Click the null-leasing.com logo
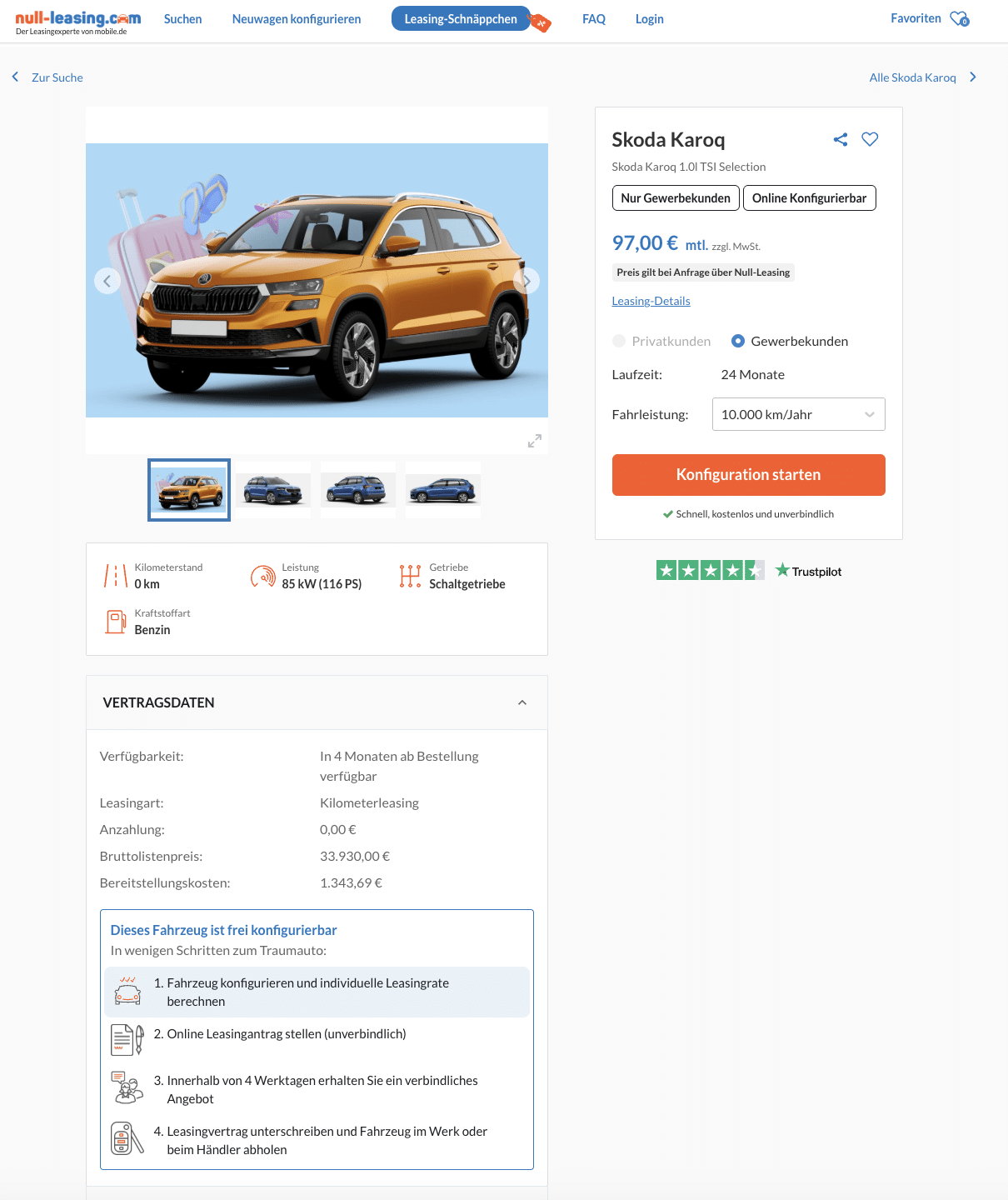Screen dimensions: 1008x1200 [x=78, y=22]
